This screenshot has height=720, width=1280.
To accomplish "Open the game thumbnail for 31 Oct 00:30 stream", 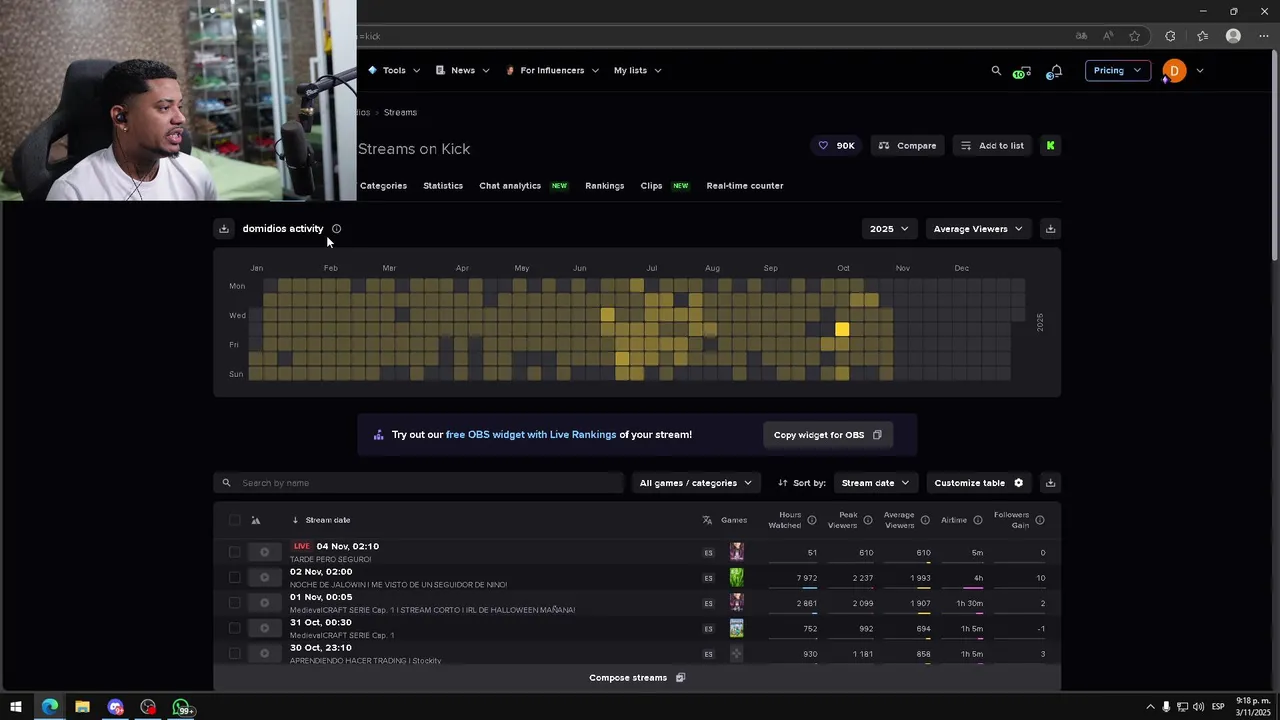I will [x=737, y=628].
